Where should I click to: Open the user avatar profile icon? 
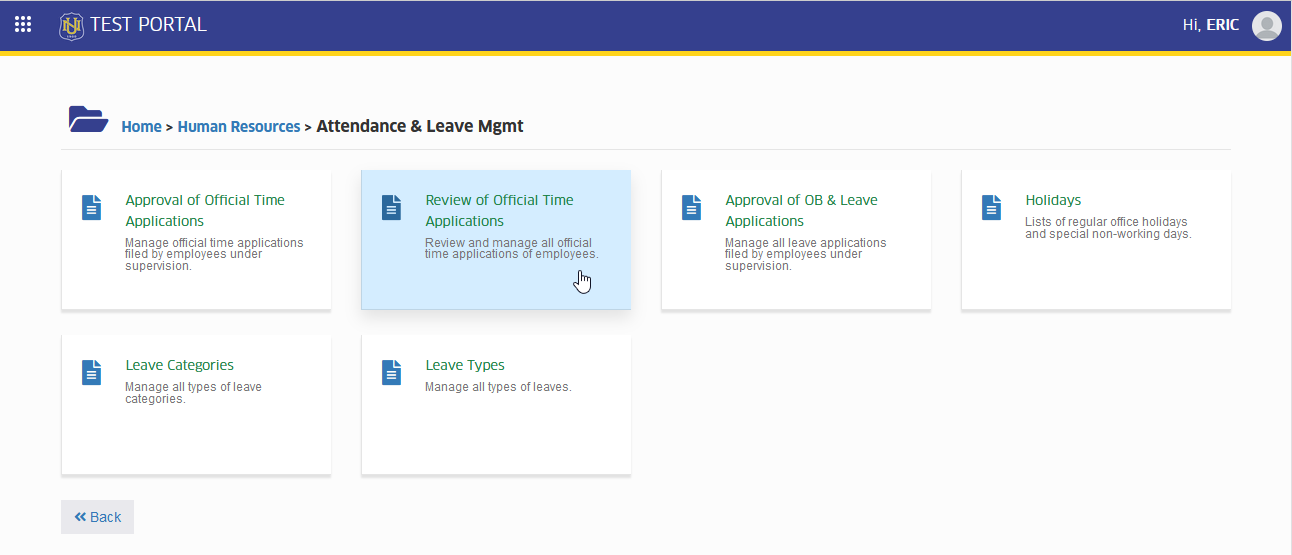[1267, 26]
